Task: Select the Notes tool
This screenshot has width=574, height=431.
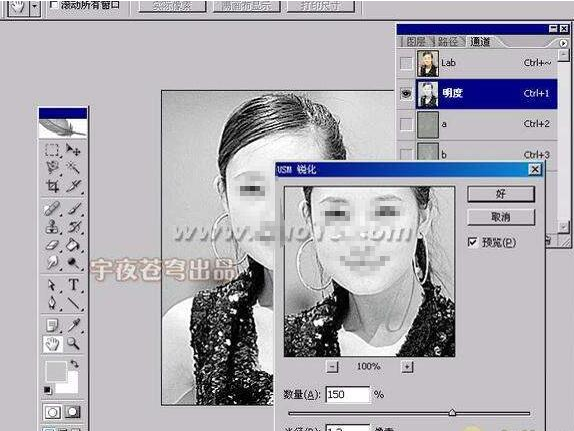Action: [x=52, y=325]
